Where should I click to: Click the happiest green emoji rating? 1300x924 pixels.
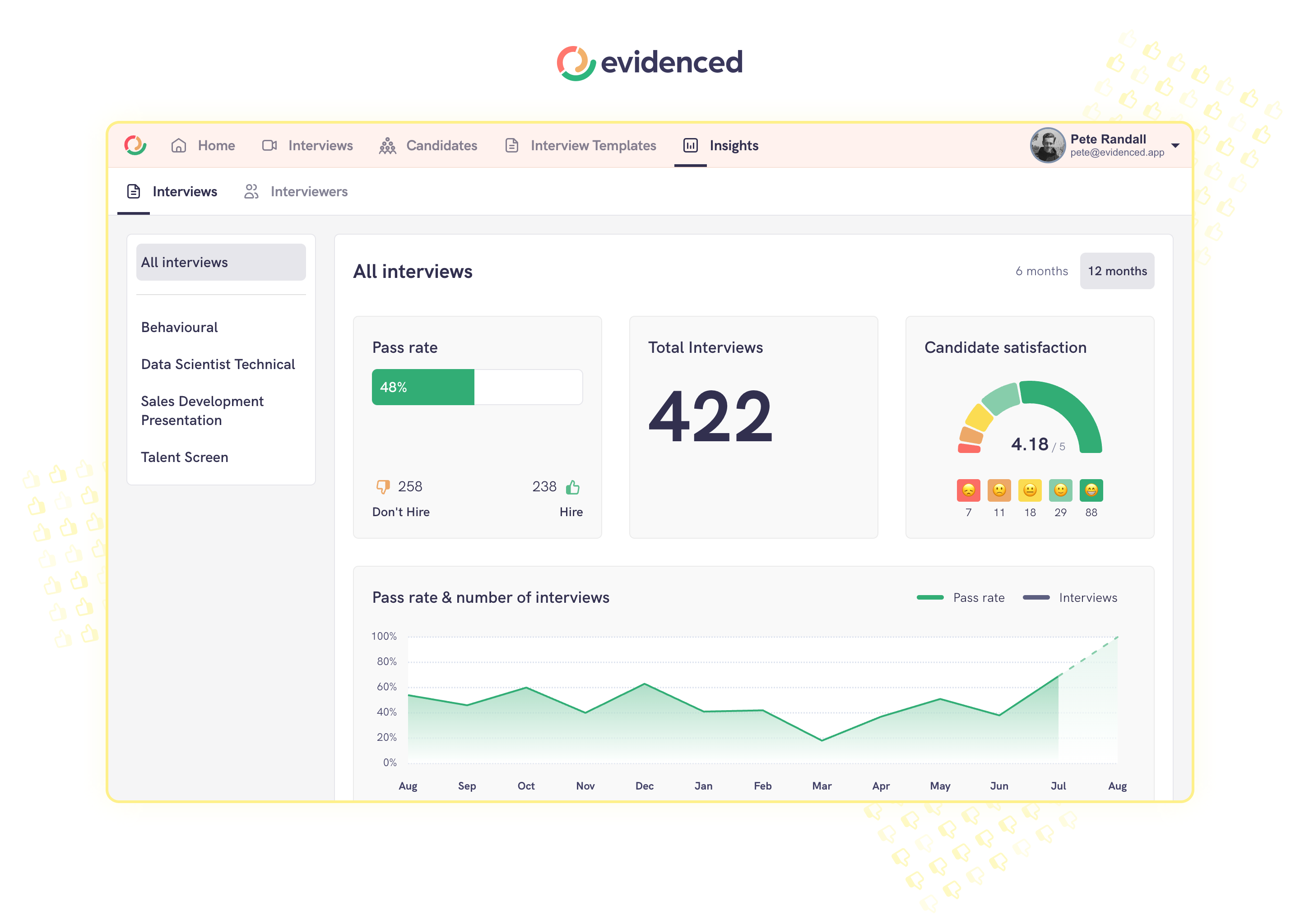(x=1091, y=490)
